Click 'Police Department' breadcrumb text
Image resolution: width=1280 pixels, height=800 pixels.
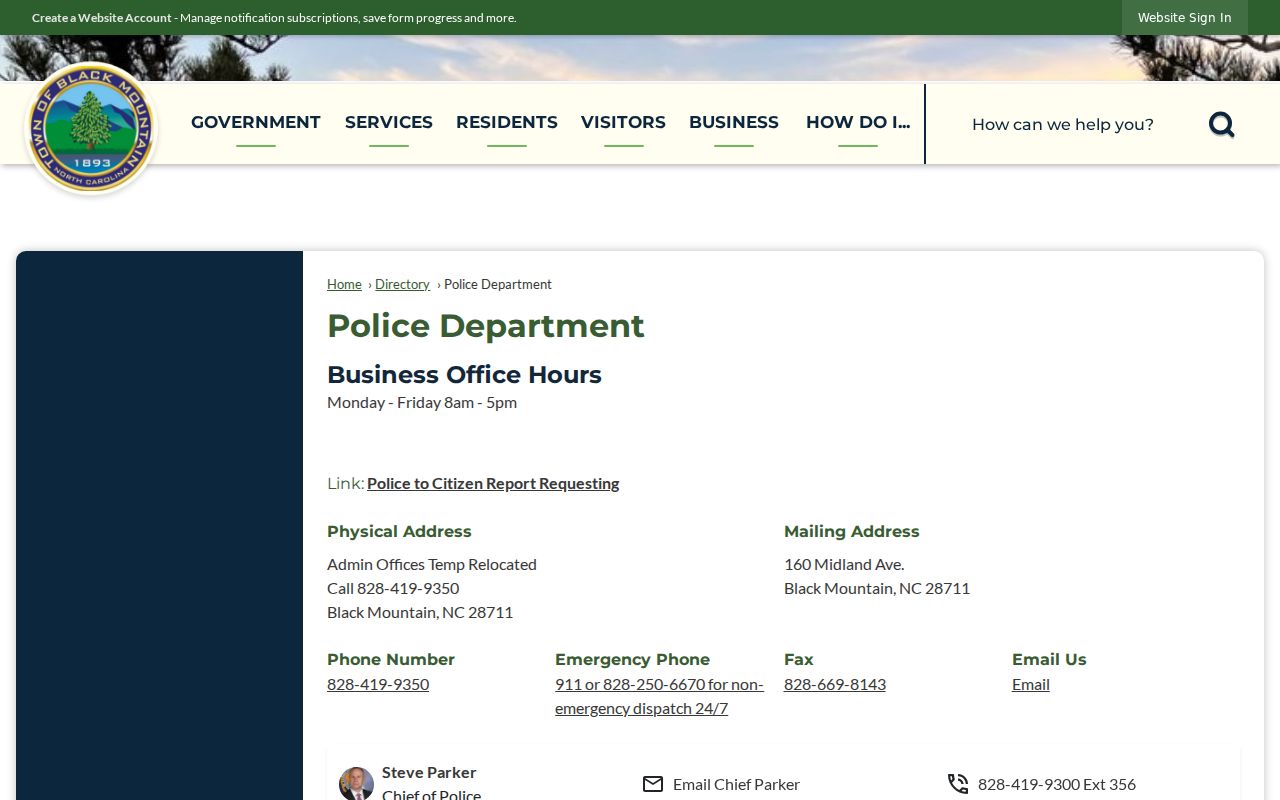point(498,285)
